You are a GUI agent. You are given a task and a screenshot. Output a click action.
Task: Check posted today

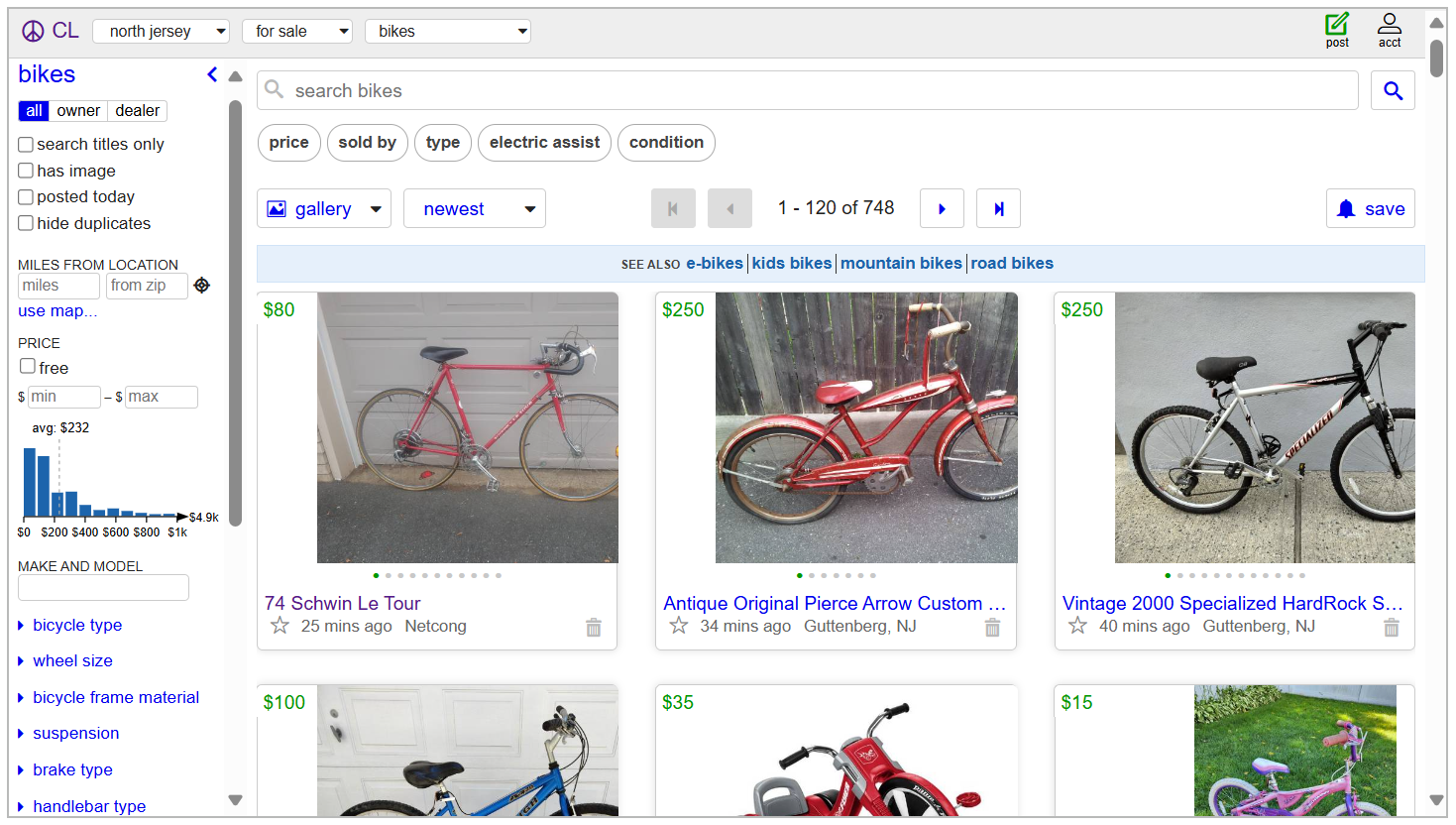(x=25, y=196)
